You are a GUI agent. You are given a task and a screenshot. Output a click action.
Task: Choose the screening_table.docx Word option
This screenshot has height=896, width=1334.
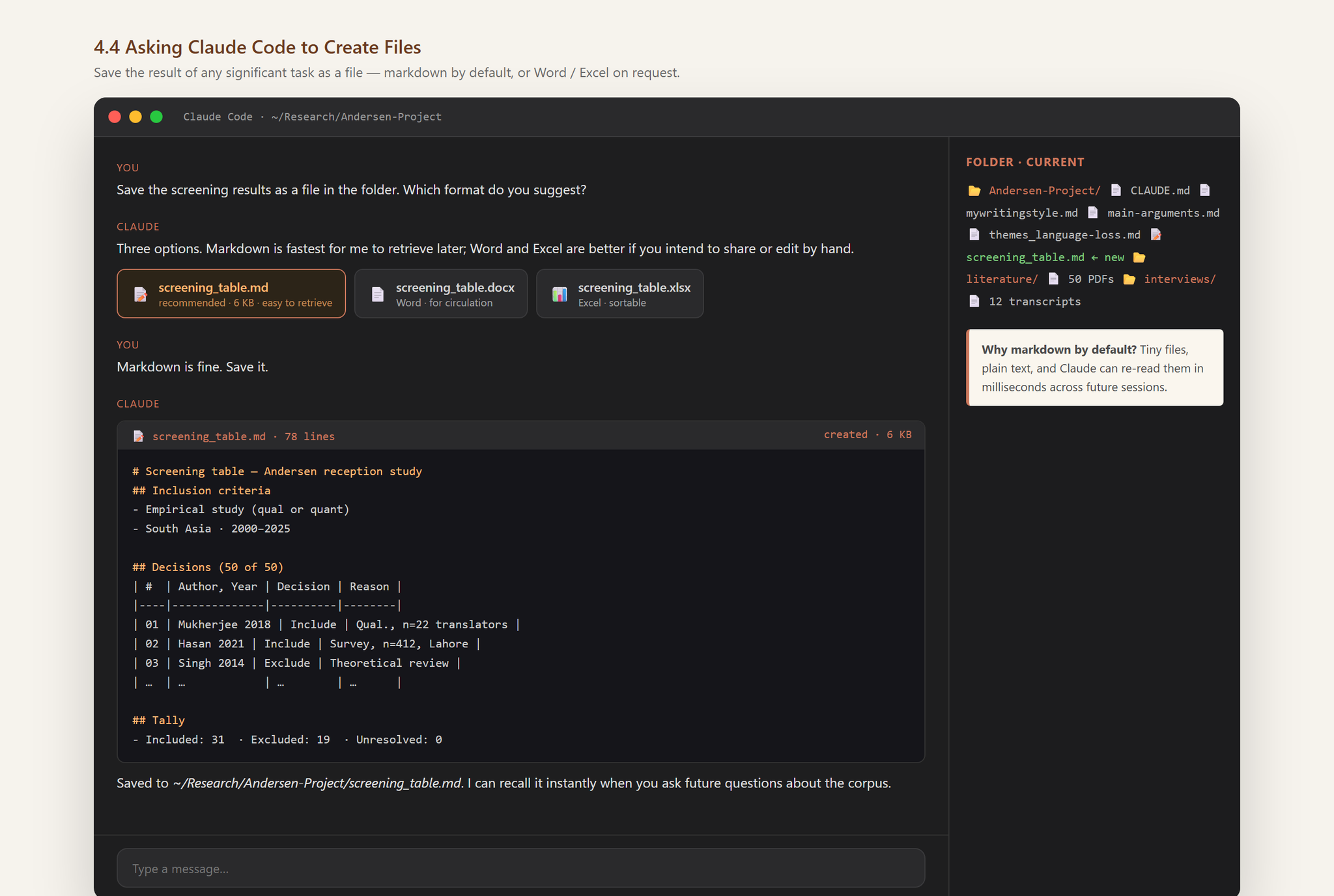pos(441,294)
